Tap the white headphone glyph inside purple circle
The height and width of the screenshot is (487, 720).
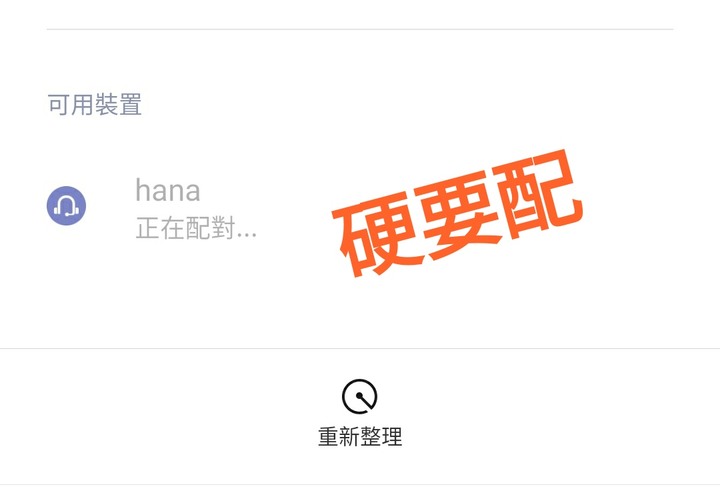pos(67,206)
